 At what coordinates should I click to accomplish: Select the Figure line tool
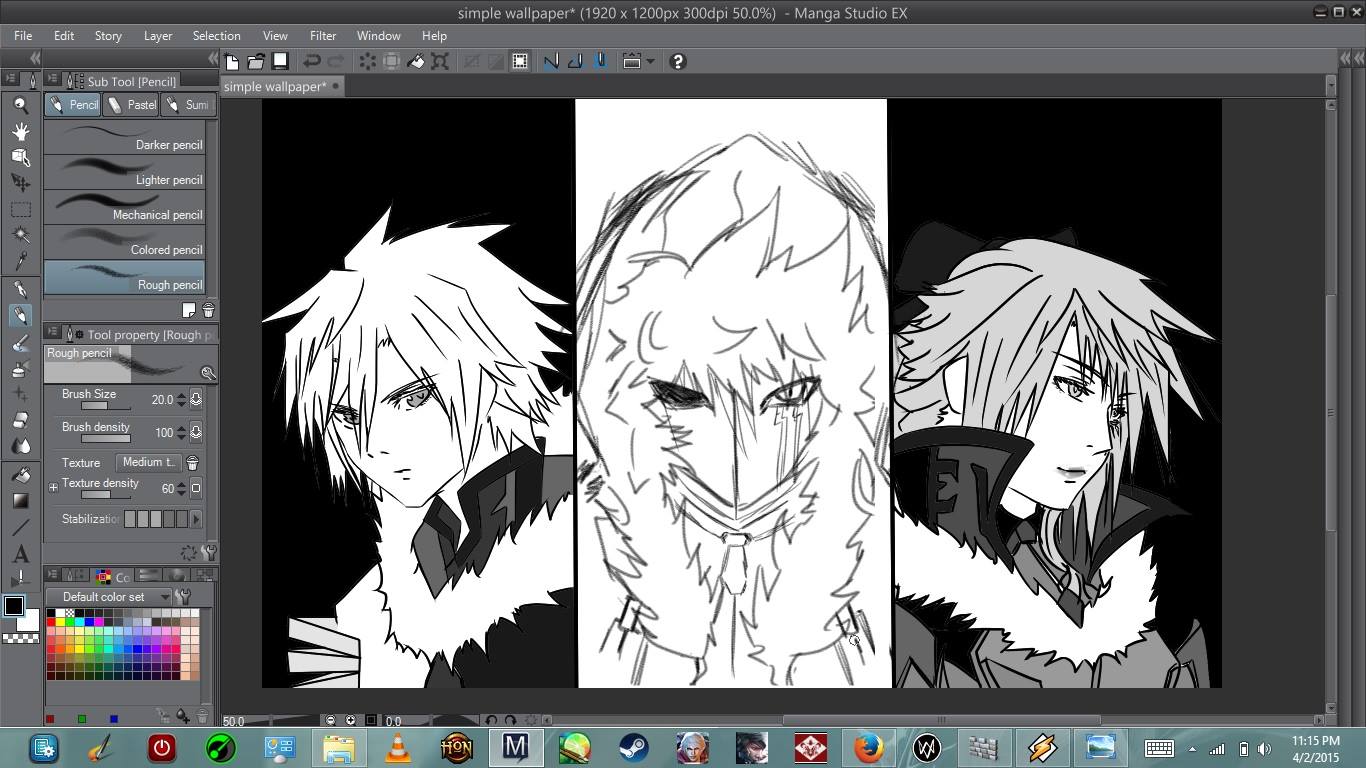click(x=20, y=527)
